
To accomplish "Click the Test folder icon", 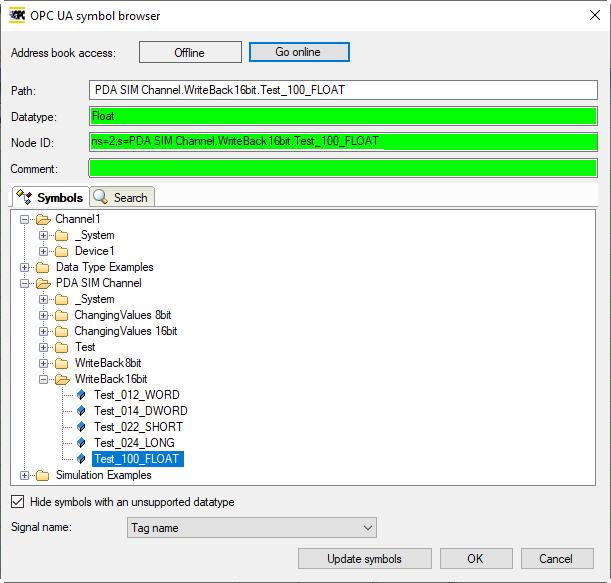I will [62, 347].
